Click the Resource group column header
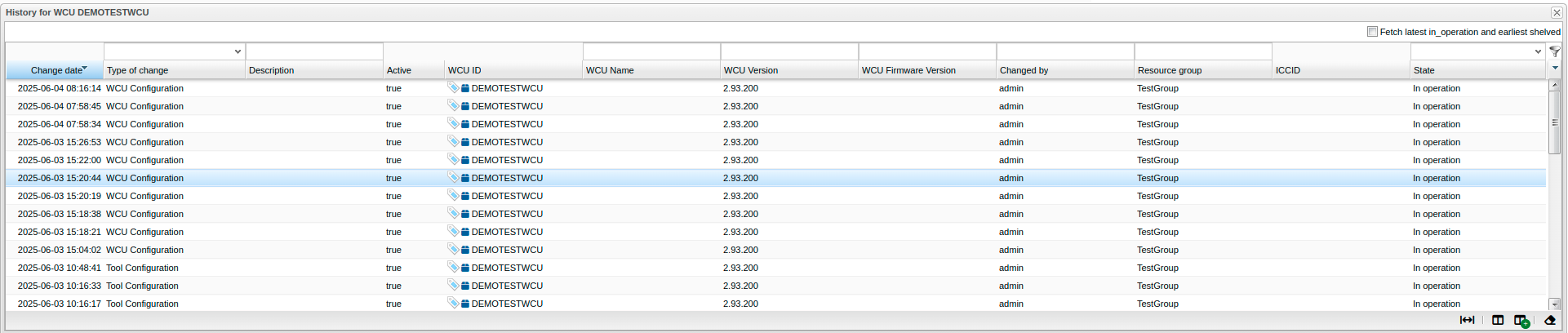This screenshot has height=333, width=1568. coord(1169,70)
